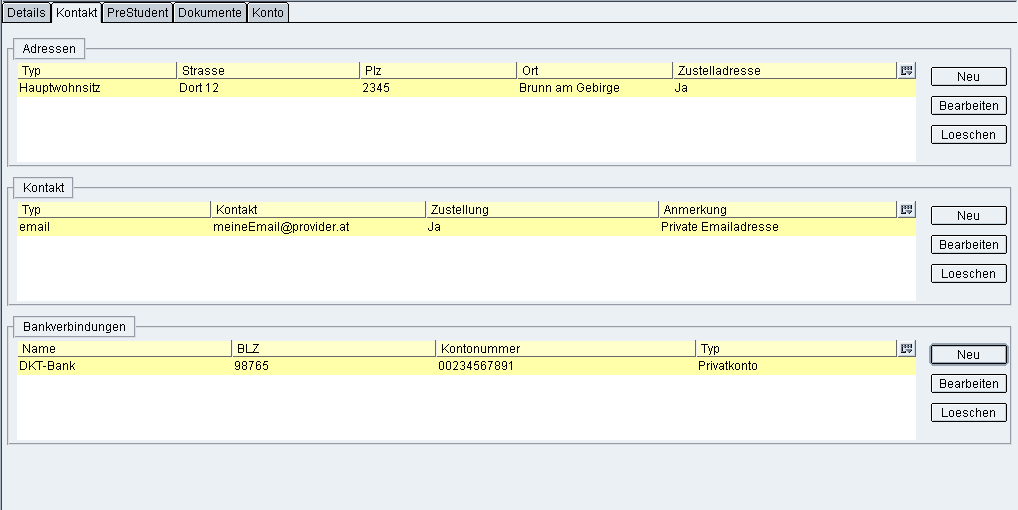
Task: Click Neu button in Adressen section
Action: tap(968, 77)
